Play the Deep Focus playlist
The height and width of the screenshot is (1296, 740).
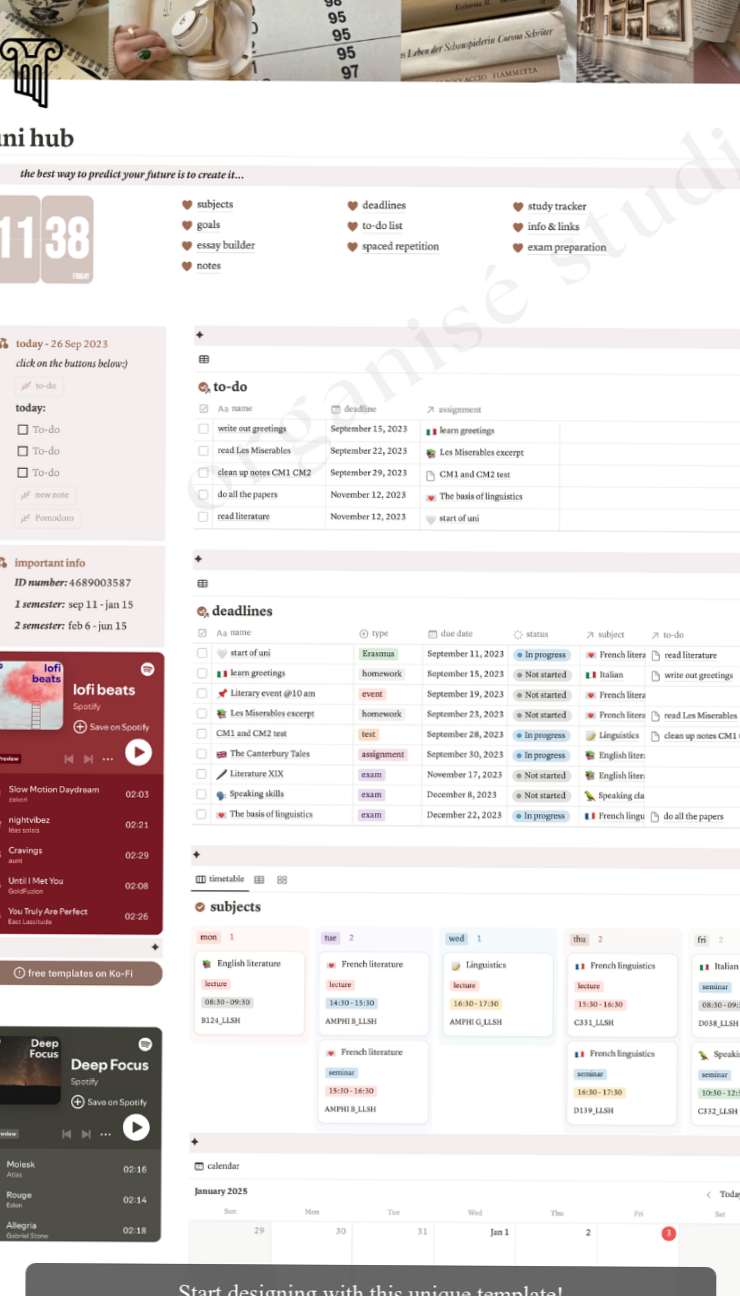point(136,1128)
